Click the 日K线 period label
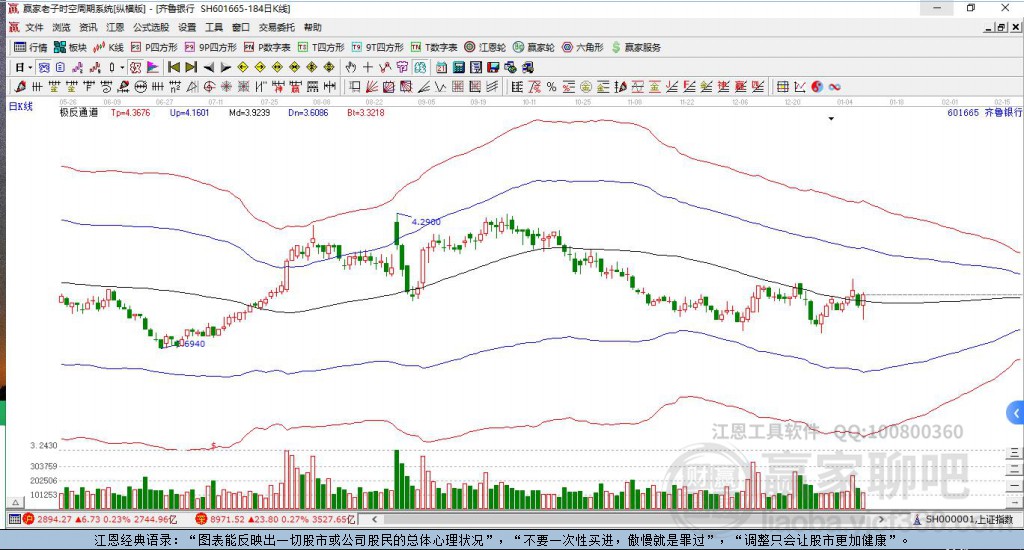This screenshot has height=550, width=1024. click(21, 106)
